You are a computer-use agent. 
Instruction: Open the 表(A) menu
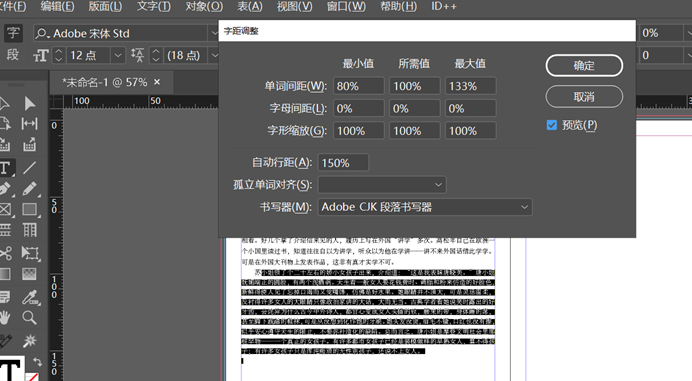pos(250,7)
